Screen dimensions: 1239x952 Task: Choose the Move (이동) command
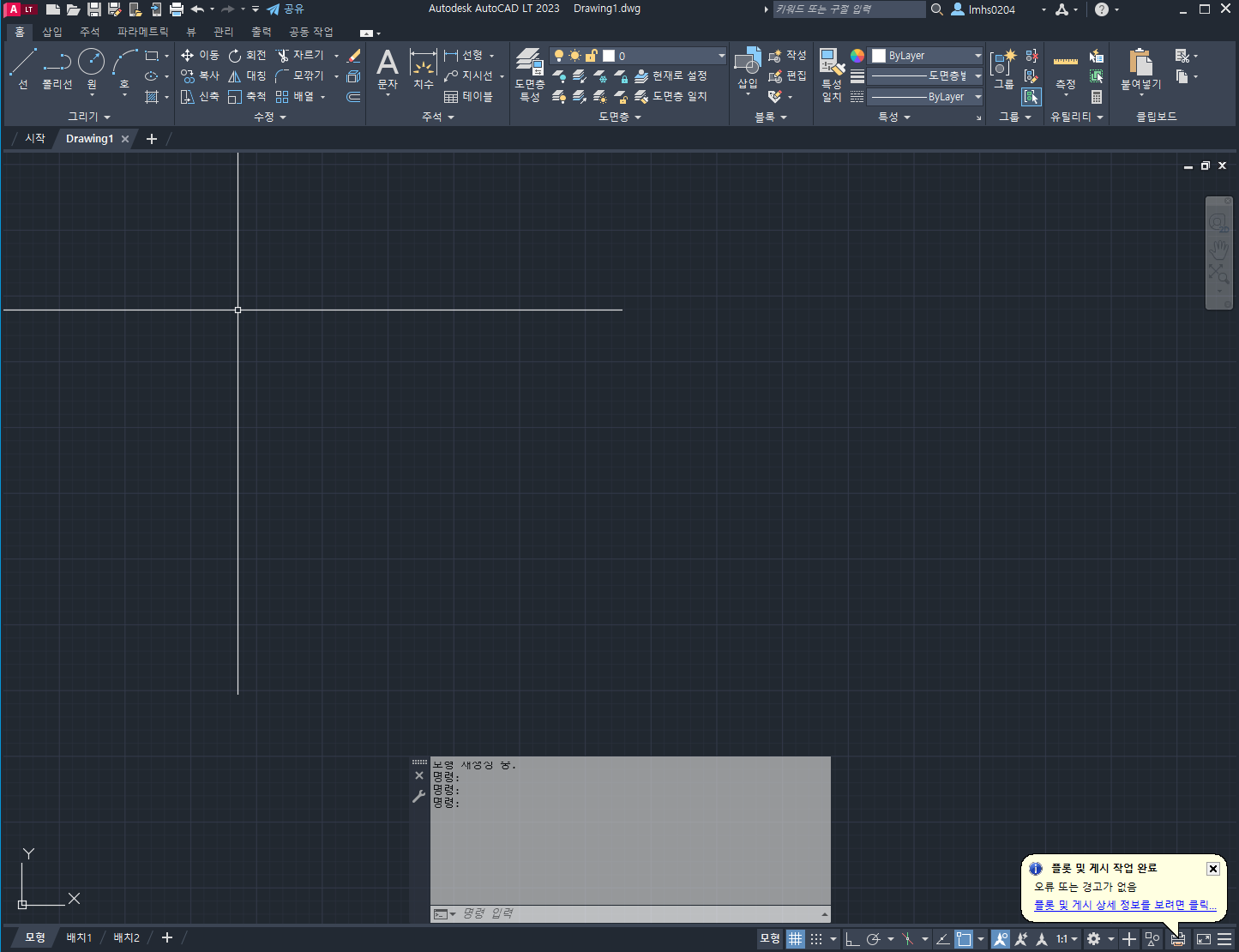(x=200, y=55)
